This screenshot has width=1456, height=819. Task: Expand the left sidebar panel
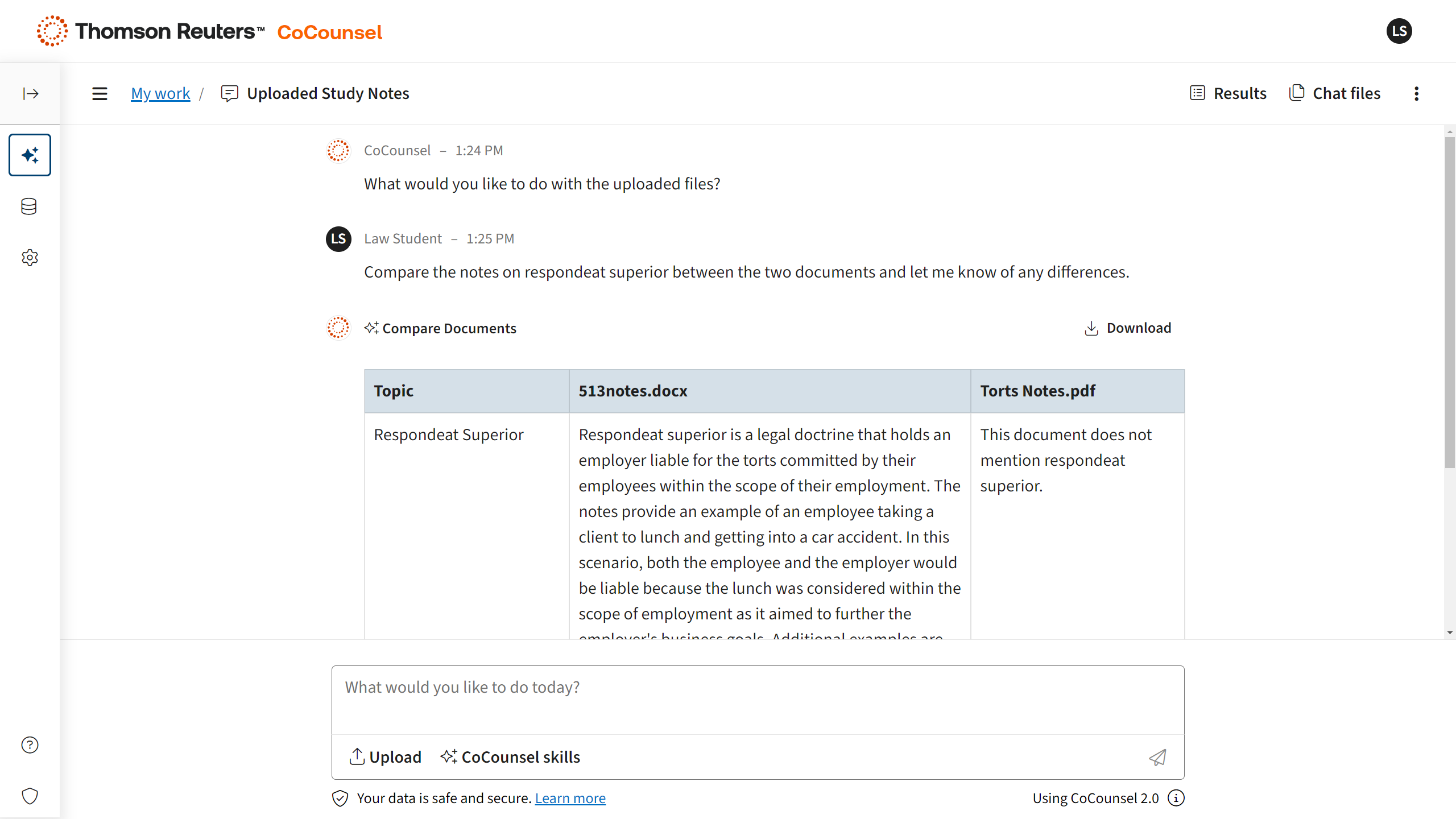pos(30,93)
